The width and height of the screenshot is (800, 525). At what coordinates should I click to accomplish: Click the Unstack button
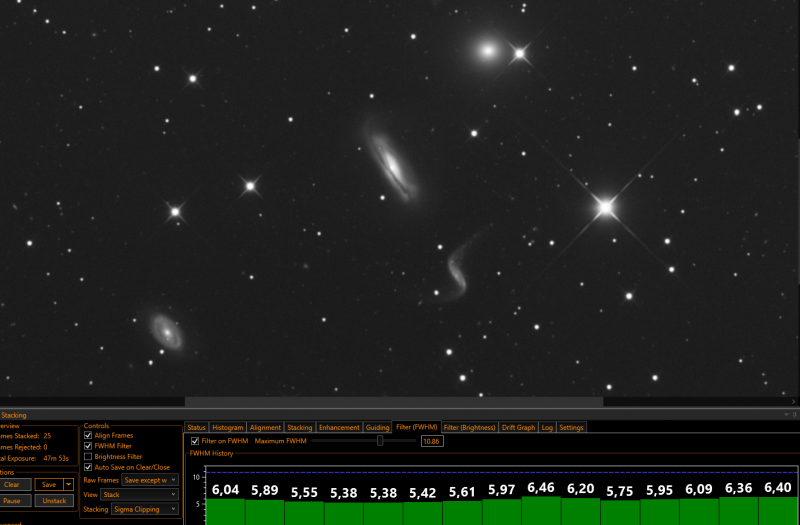click(54, 501)
